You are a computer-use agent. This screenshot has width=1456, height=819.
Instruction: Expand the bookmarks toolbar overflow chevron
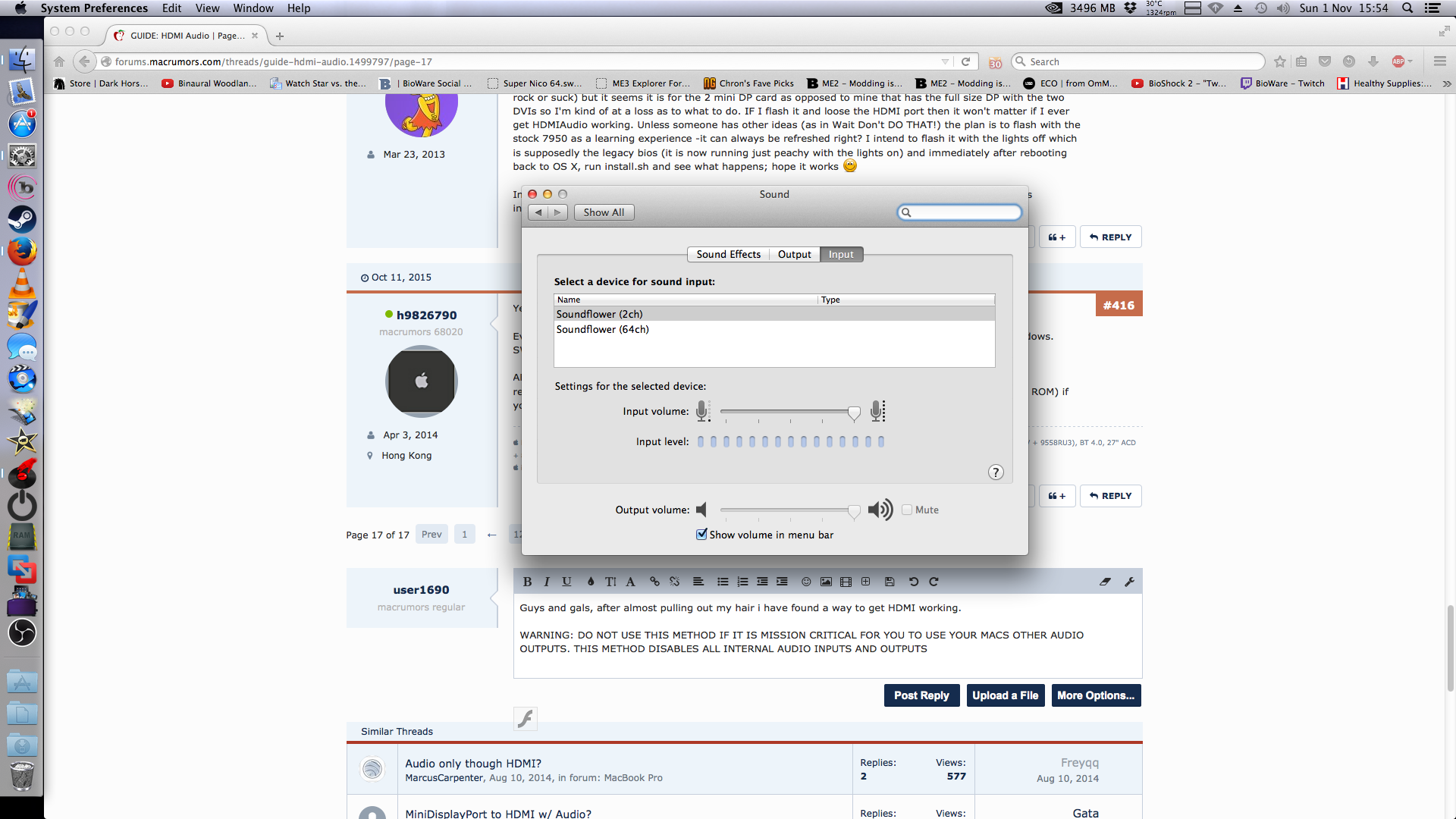point(1446,83)
